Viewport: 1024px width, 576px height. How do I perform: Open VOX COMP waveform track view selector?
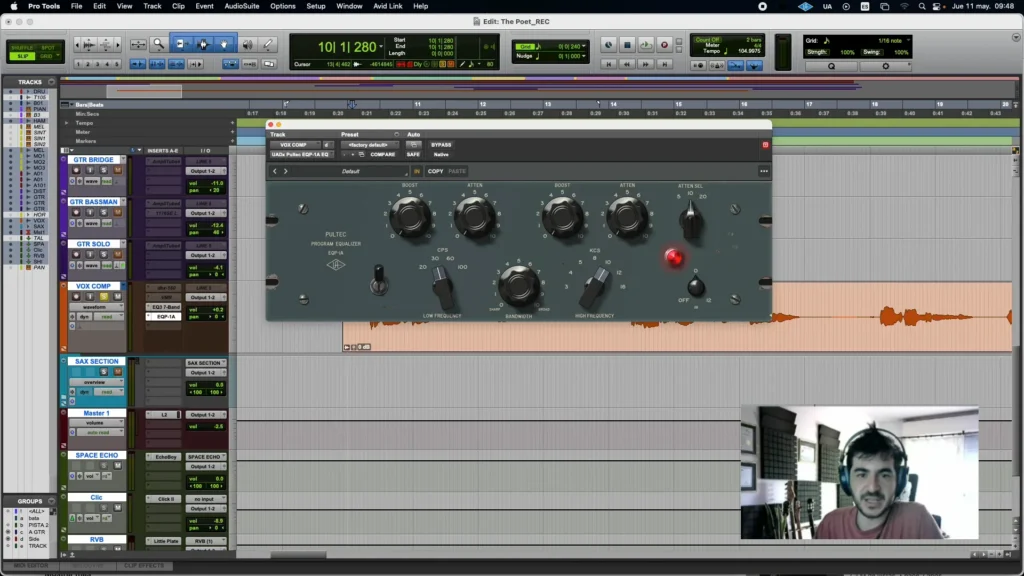pyautogui.click(x=95, y=307)
